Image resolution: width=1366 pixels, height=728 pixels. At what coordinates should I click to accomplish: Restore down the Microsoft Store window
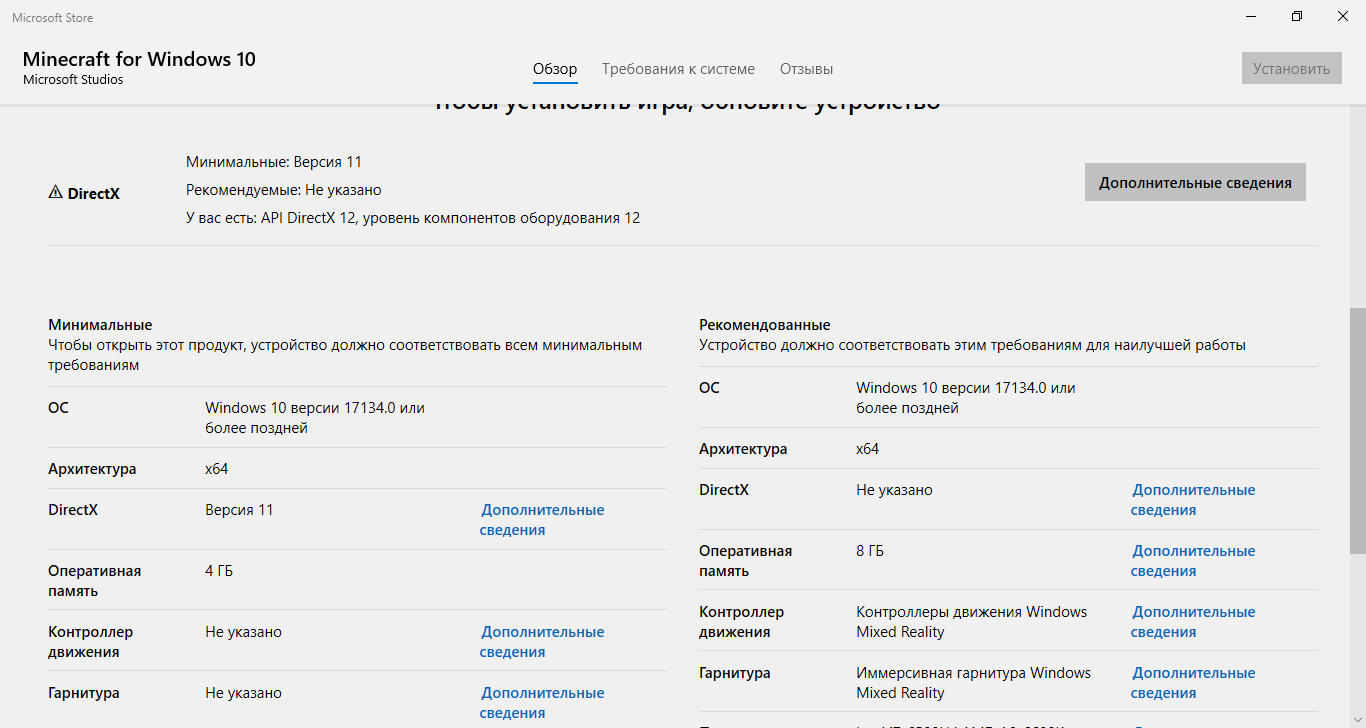click(1297, 17)
